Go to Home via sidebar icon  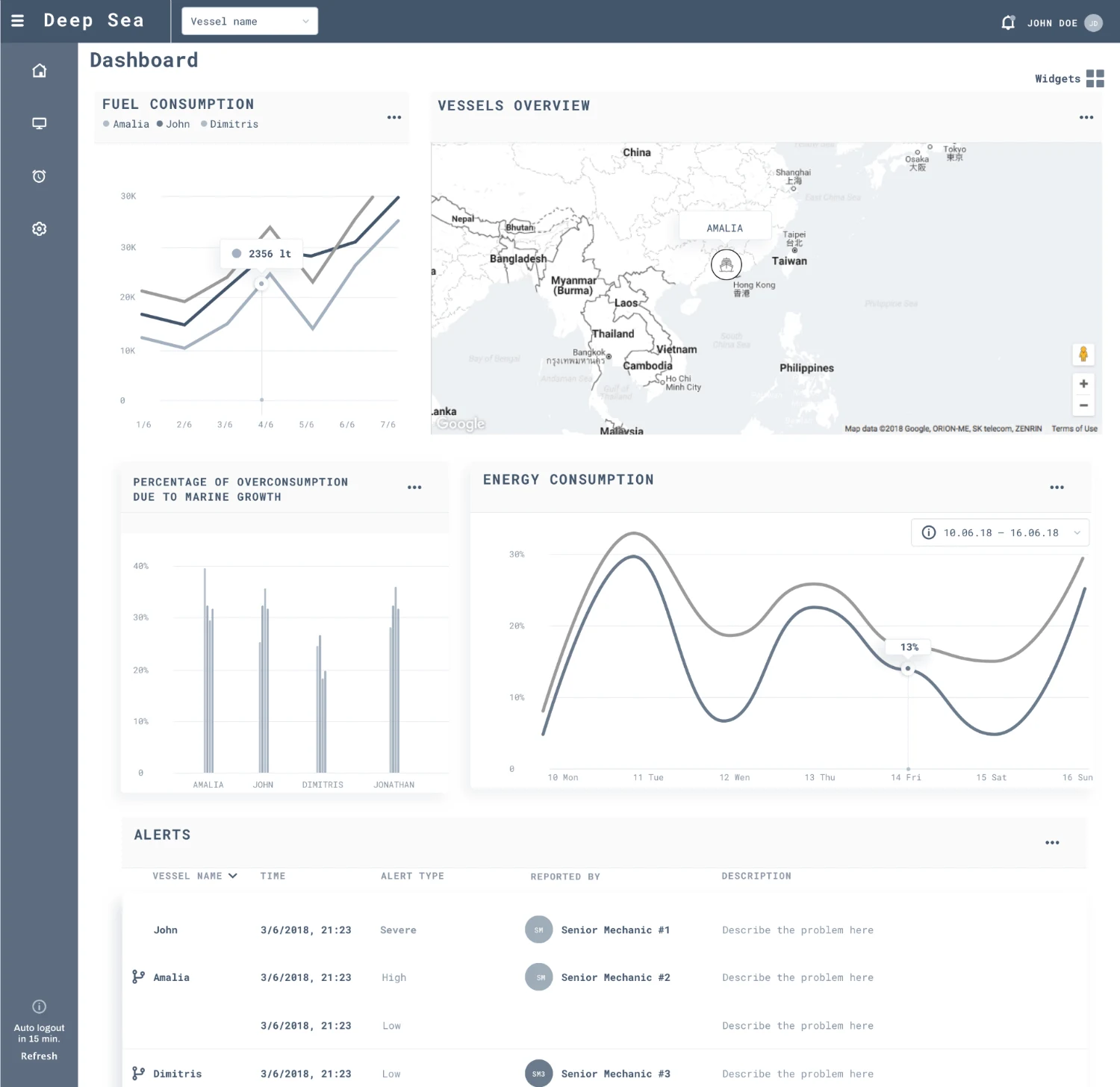[40, 71]
